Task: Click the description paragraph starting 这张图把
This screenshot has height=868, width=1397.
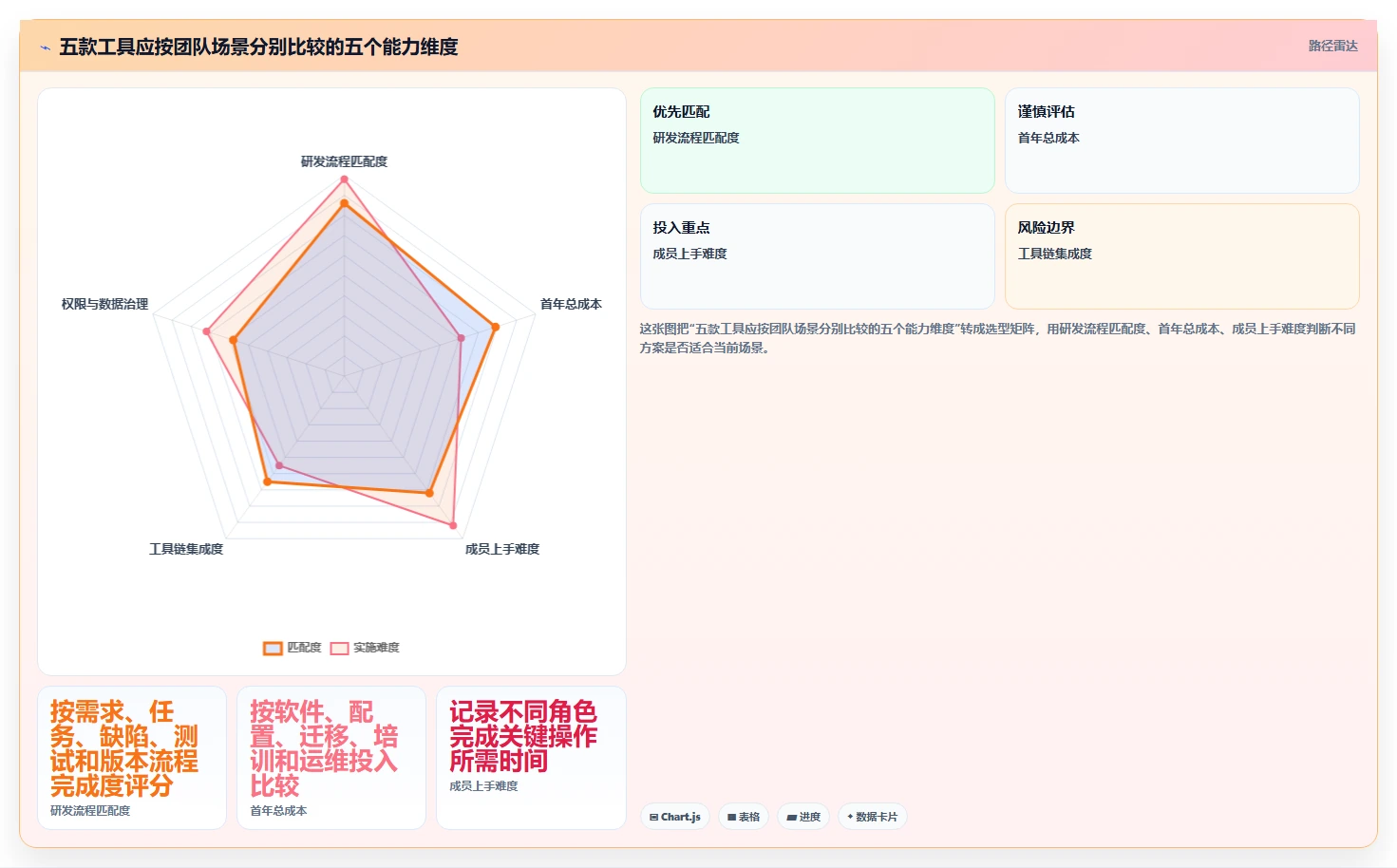Action: (x=997, y=338)
